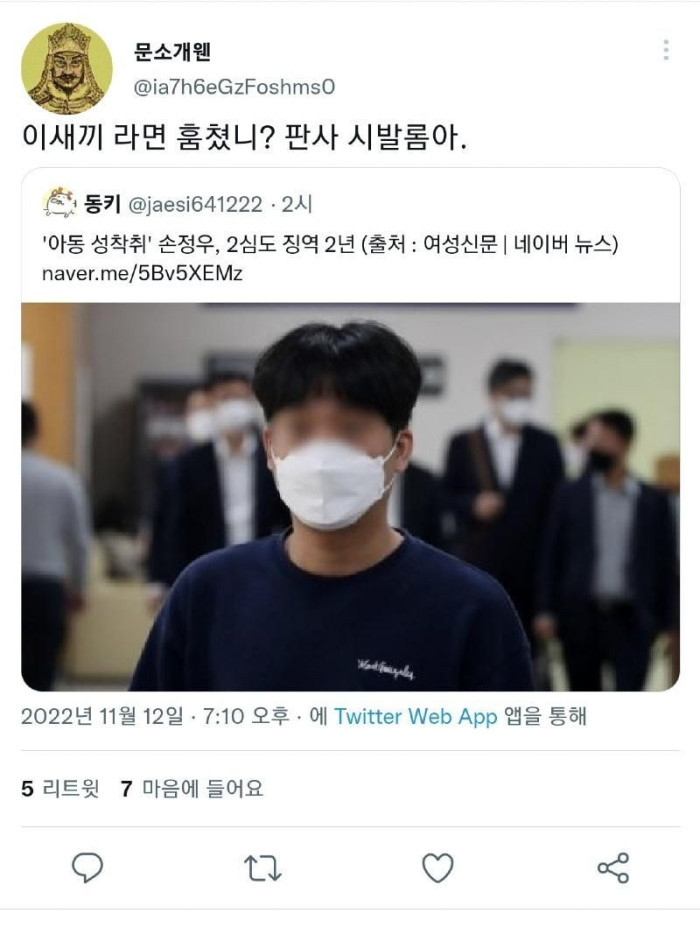Click the 문소개웬 display name
Viewport: 700px width, 927px height.
click(x=173, y=51)
